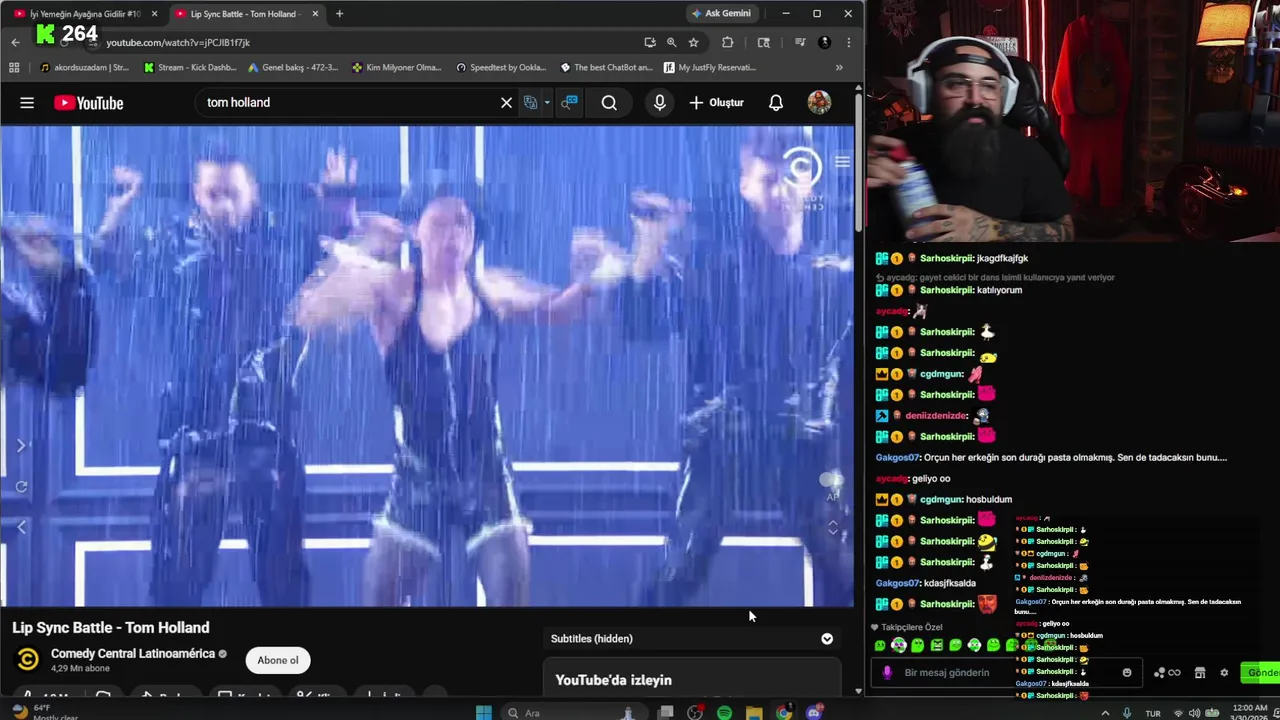Close the 'İyi Yemeğin Ayağına Gidilir' tab

point(154,14)
